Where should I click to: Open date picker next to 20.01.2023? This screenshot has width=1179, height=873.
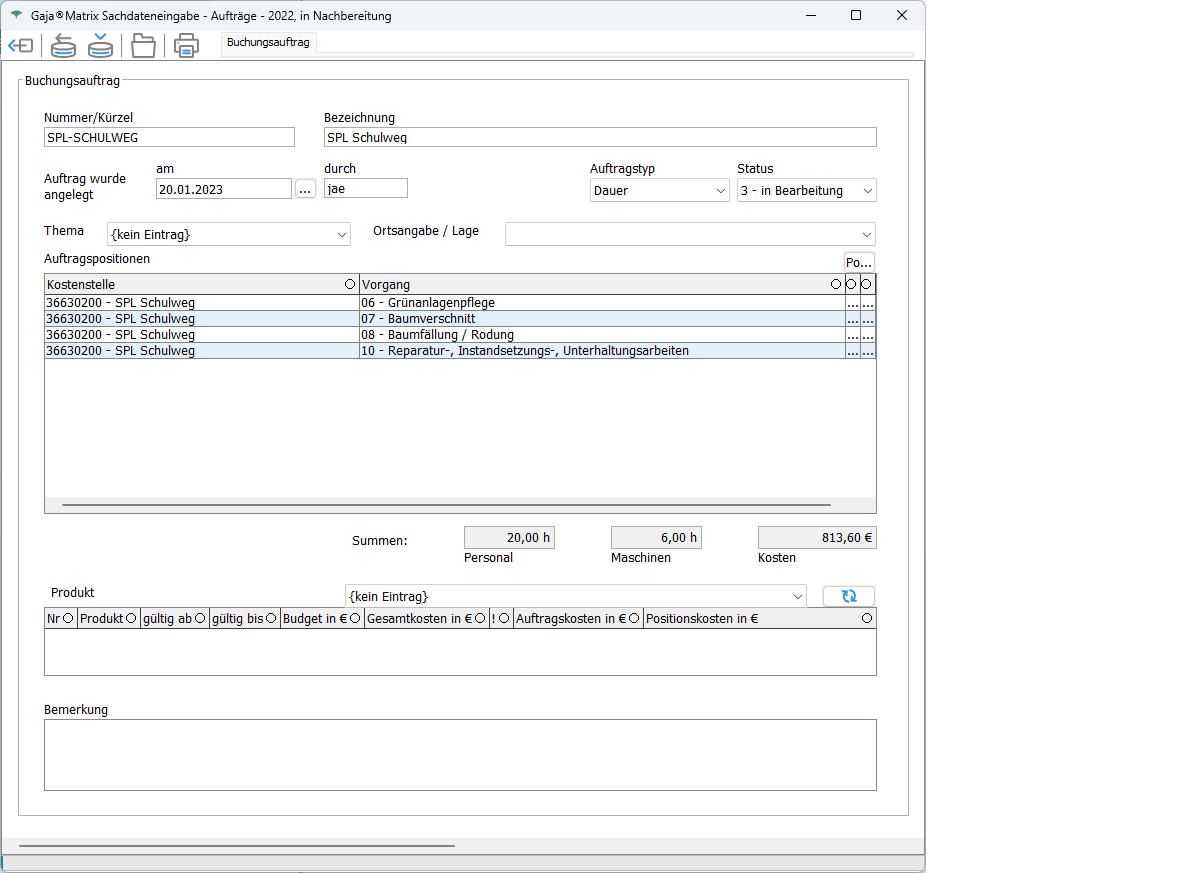[305, 189]
